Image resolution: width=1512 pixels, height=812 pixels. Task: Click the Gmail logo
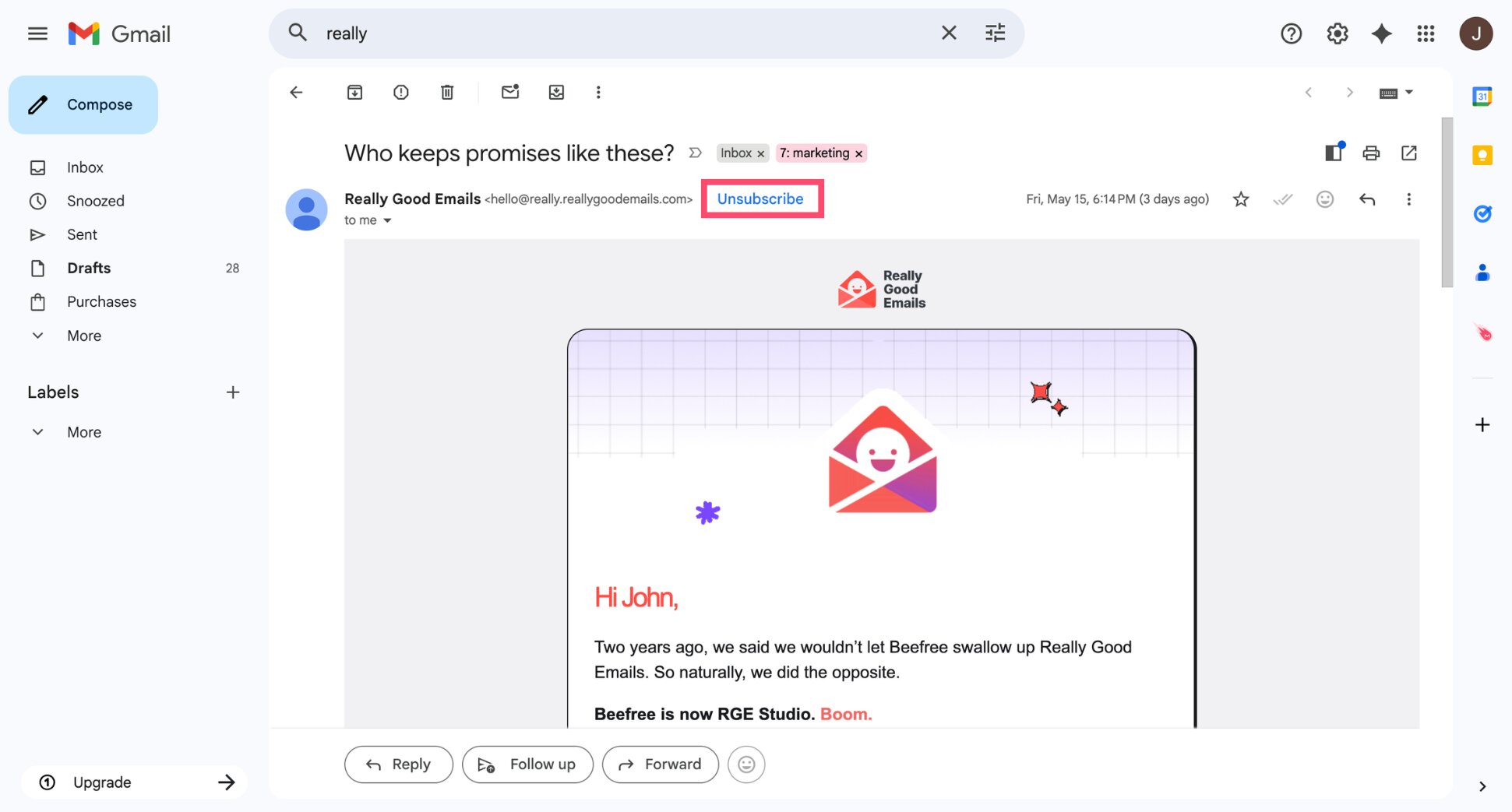click(119, 33)
